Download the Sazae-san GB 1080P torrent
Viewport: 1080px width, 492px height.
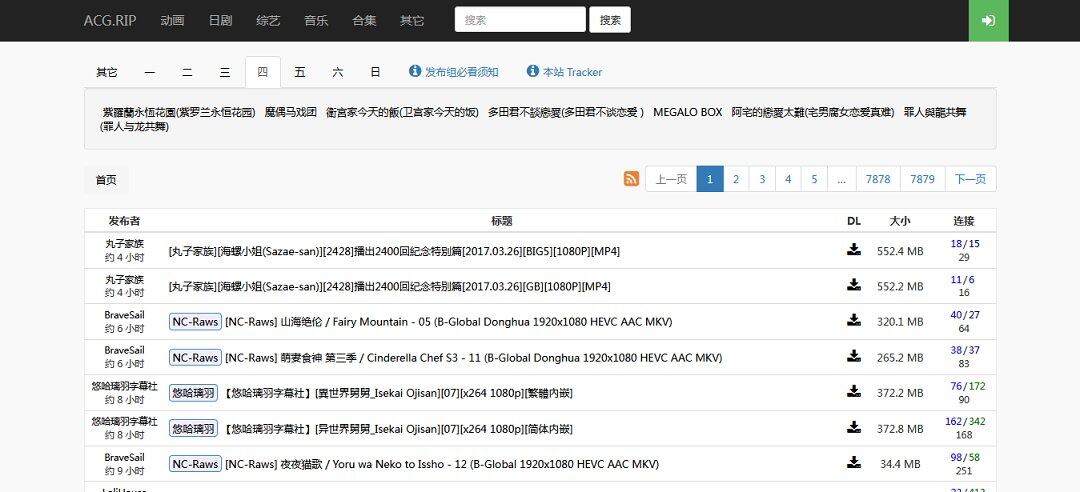[854, 285]
